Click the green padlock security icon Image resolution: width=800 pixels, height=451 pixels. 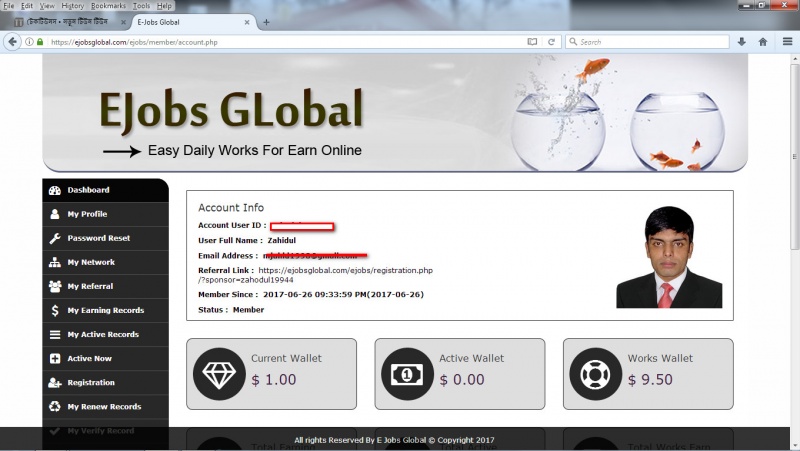click(x=40, y=42)
